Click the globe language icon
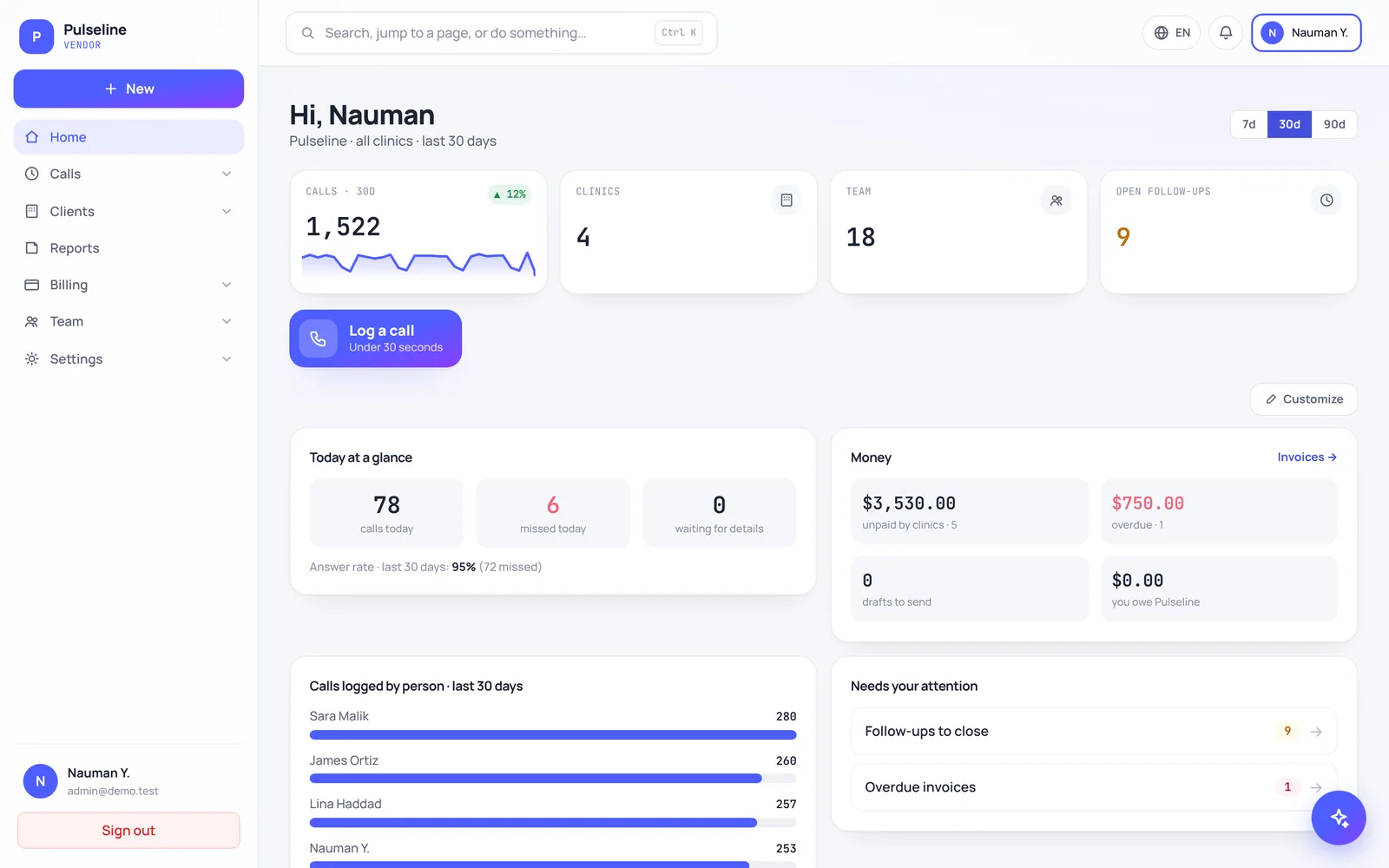This screenshot has width=1389, height=868. (x=1161, y=33)
